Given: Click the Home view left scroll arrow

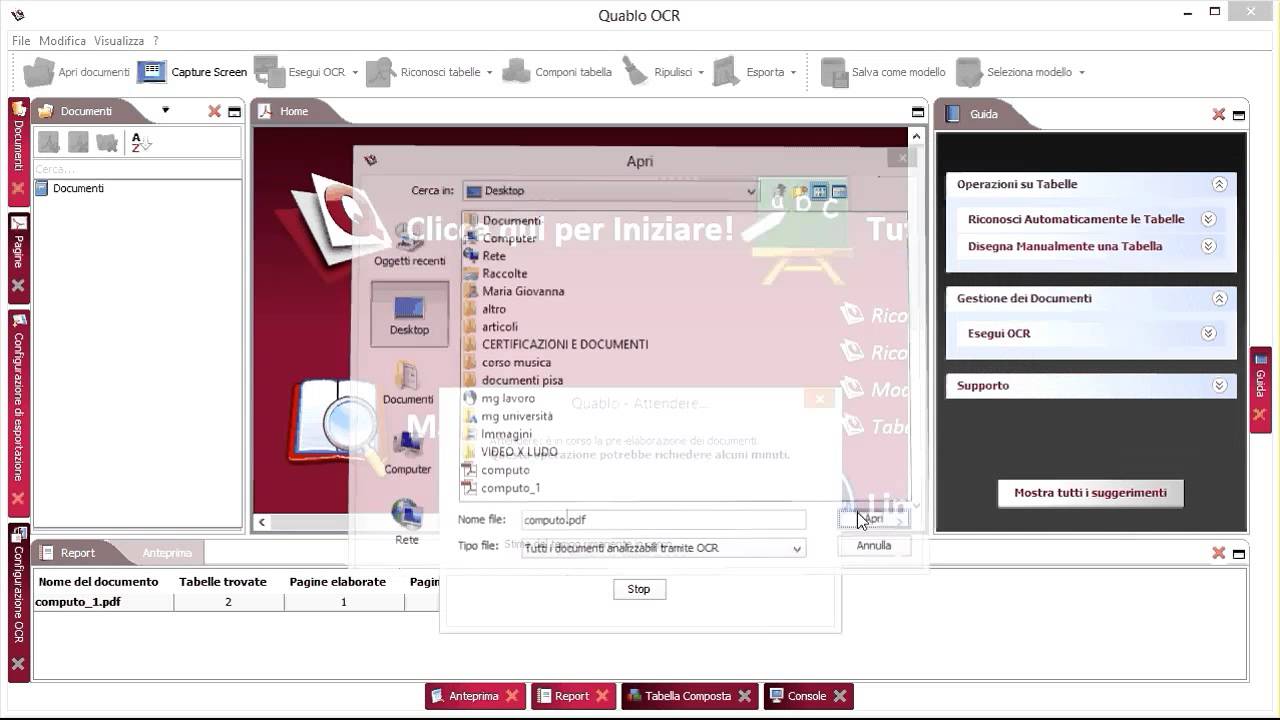Looking at the screenshot, I should pyautogui.click(x=262, y=521).
